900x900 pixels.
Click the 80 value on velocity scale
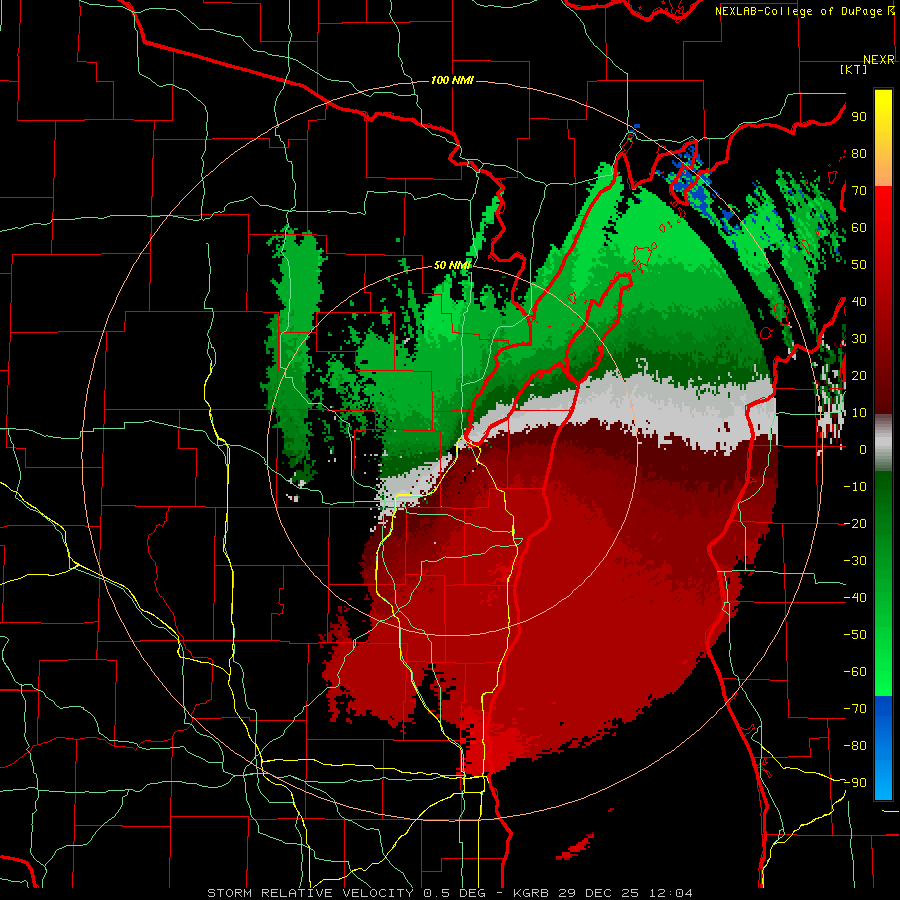tap(859, 153)
